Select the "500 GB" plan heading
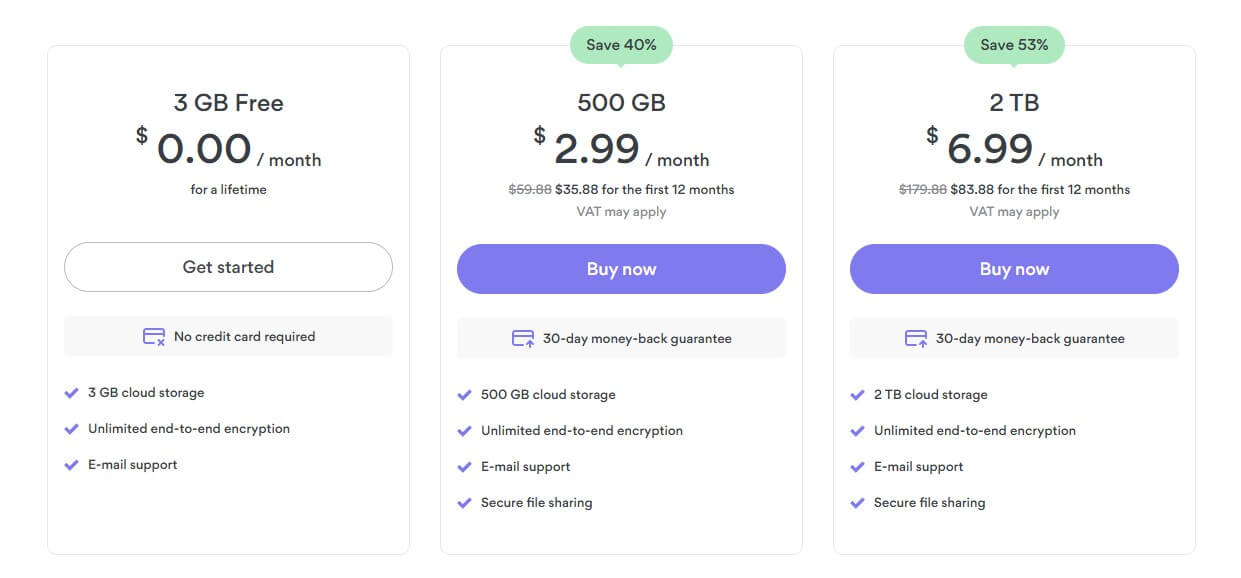 coord(621,102)
